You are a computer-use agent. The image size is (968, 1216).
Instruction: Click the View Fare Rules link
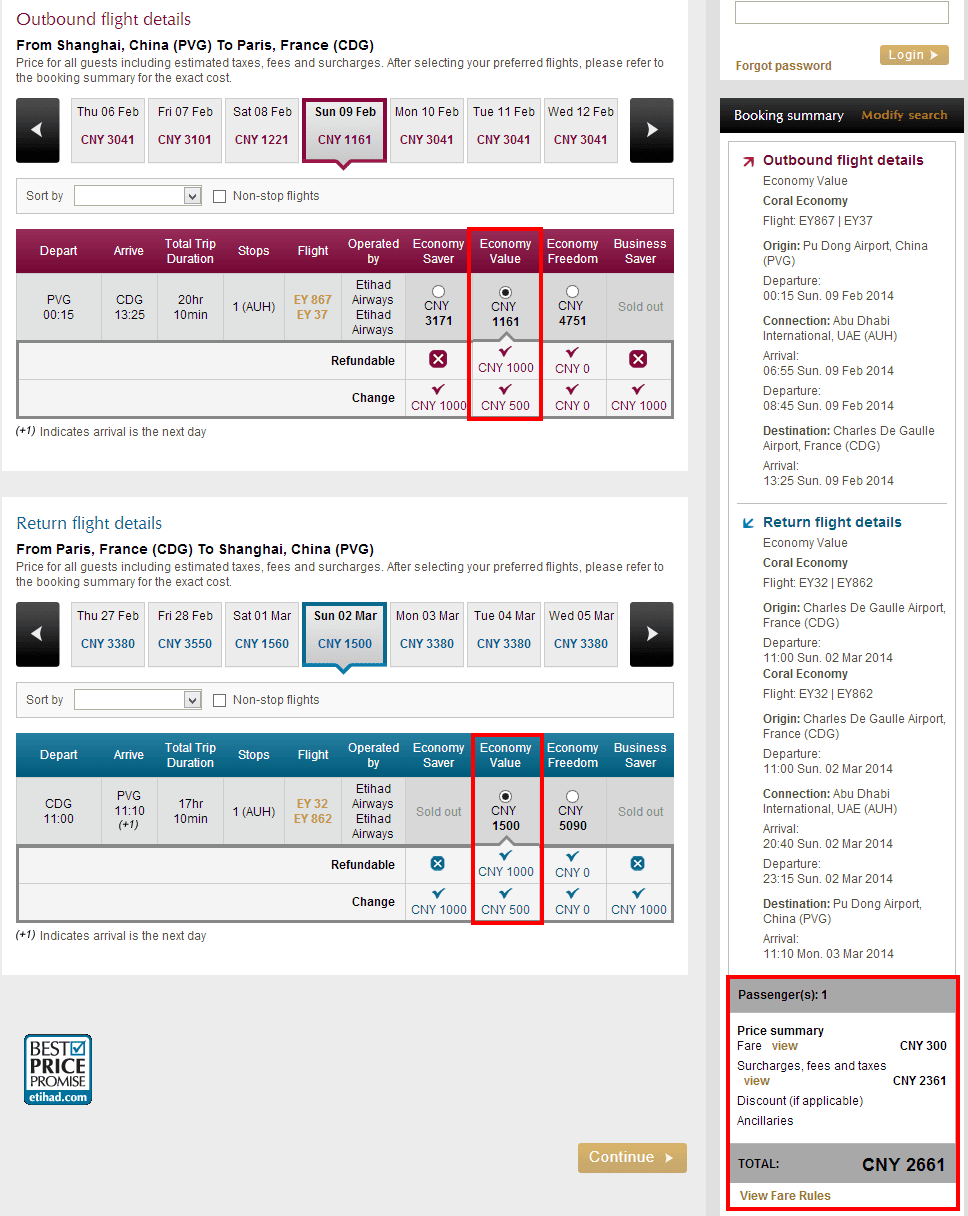785,1195
